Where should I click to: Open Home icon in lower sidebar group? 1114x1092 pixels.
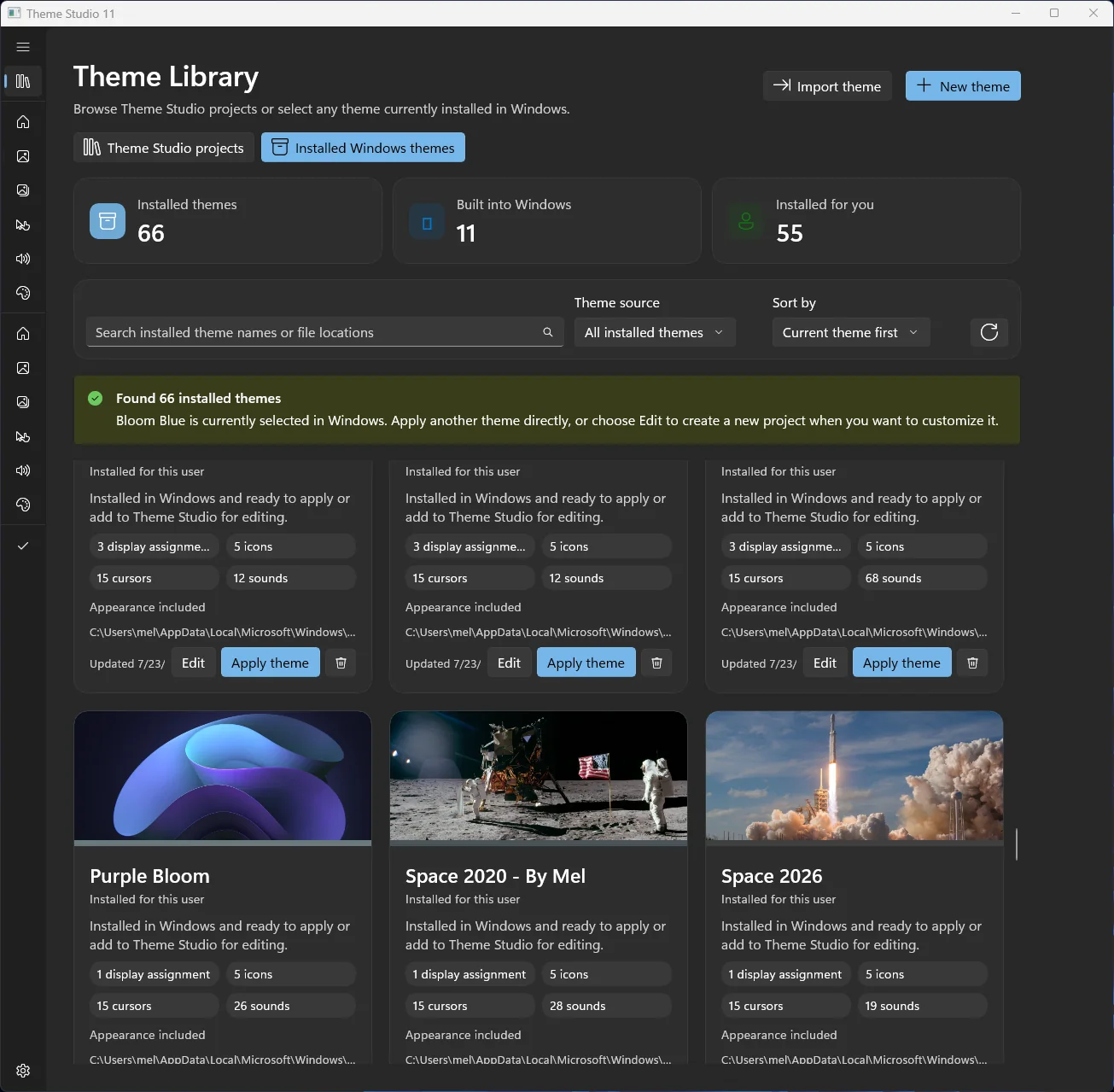pos(23,334)
